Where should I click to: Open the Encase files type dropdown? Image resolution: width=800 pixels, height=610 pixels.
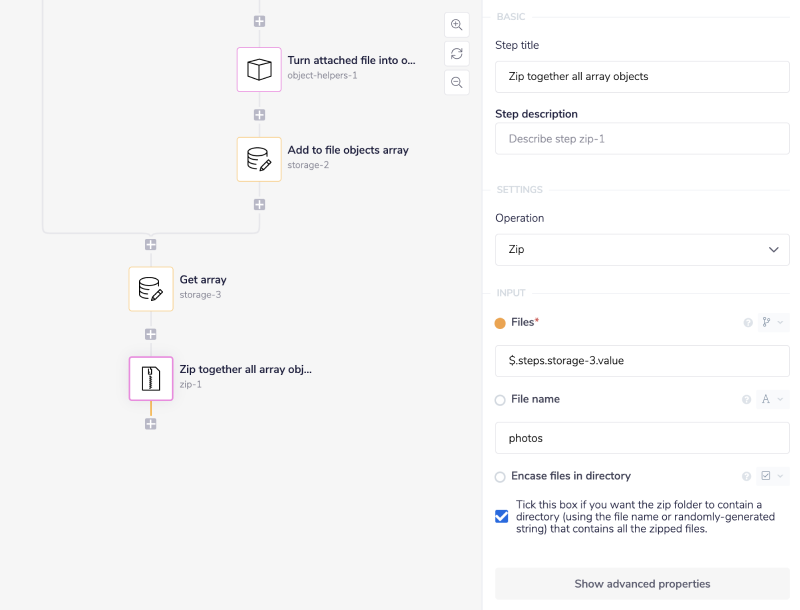coord(772,477)
